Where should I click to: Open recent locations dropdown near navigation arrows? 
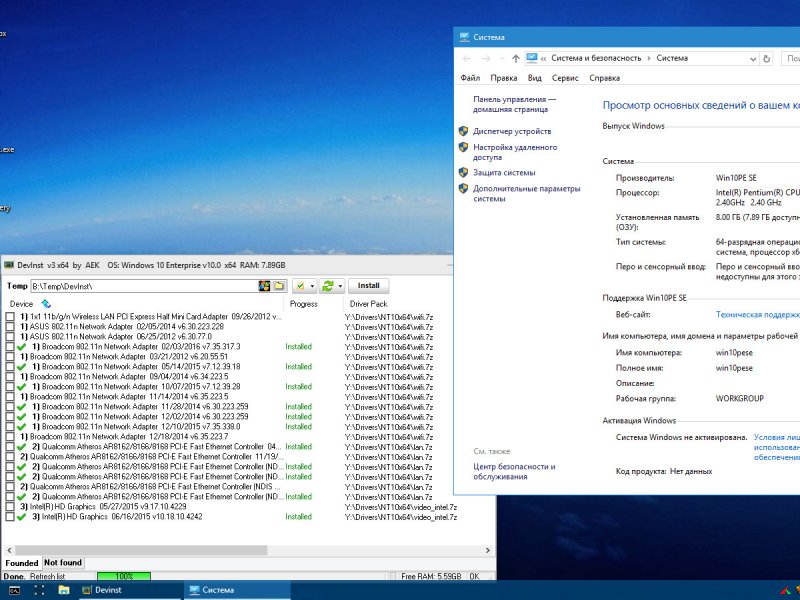tap(502, 59)
